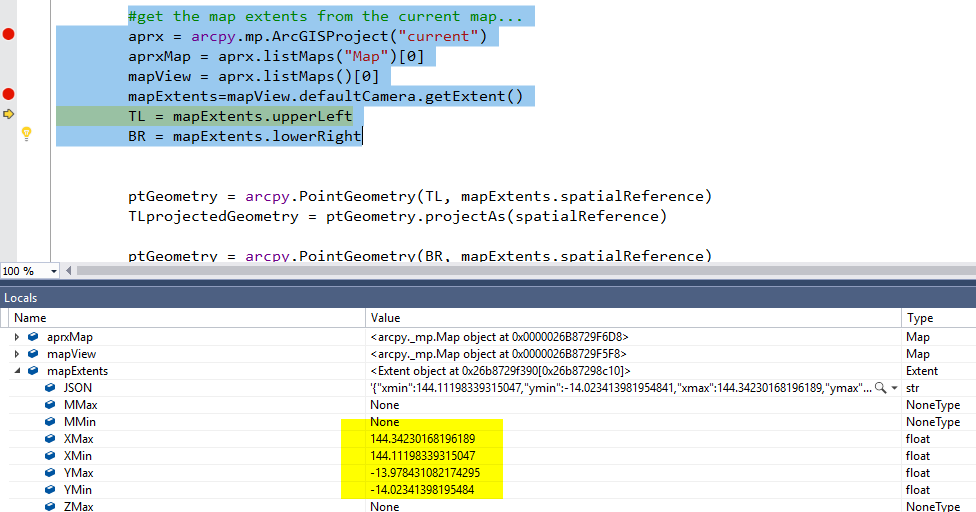Image resolution: width=976 pixels, height=512 pixels.
Task: Open the JSON visualizer dropdown arrow
Action: tap(894, 388)
